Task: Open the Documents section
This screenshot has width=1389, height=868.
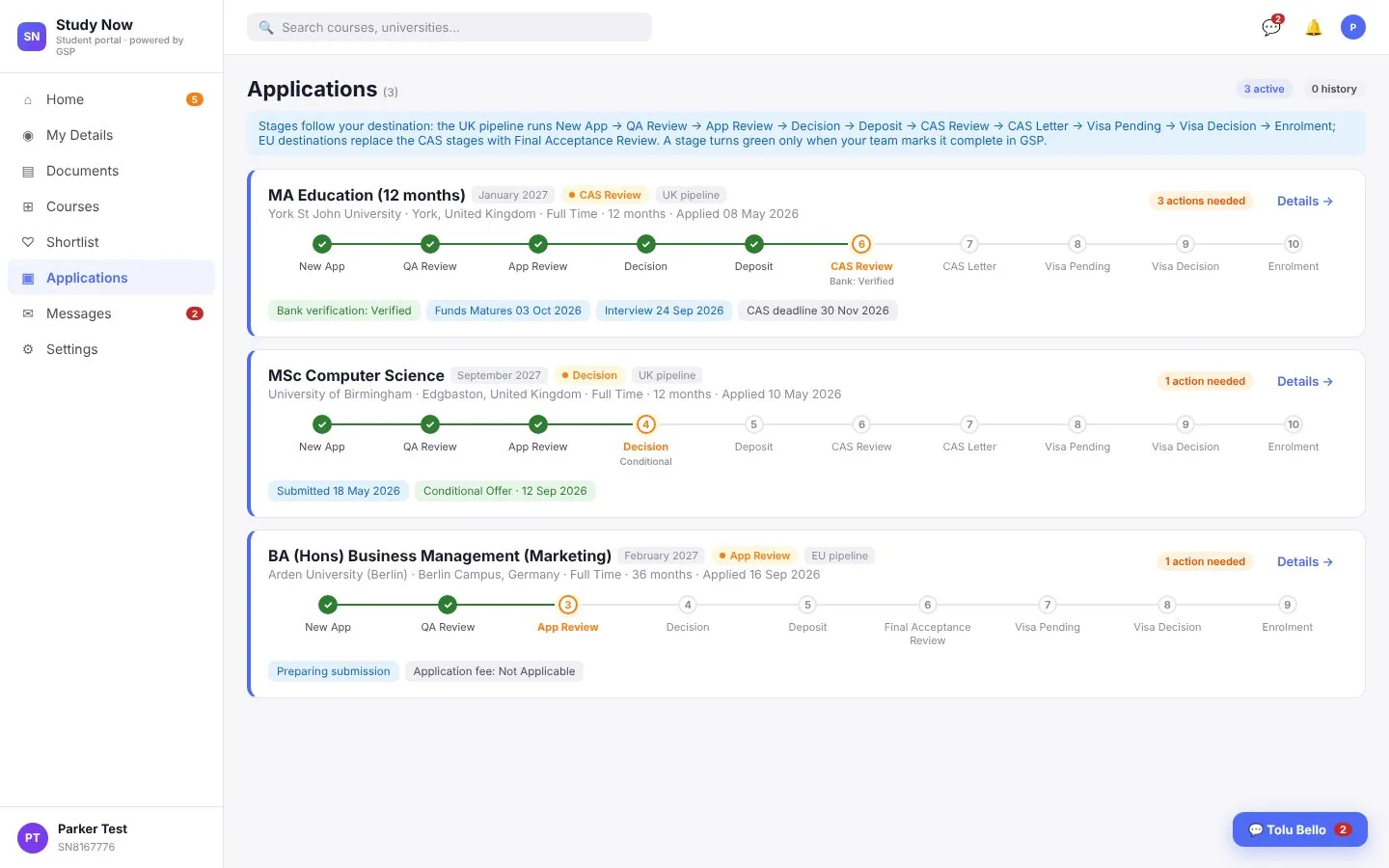Action: click(x=111, y=171)
